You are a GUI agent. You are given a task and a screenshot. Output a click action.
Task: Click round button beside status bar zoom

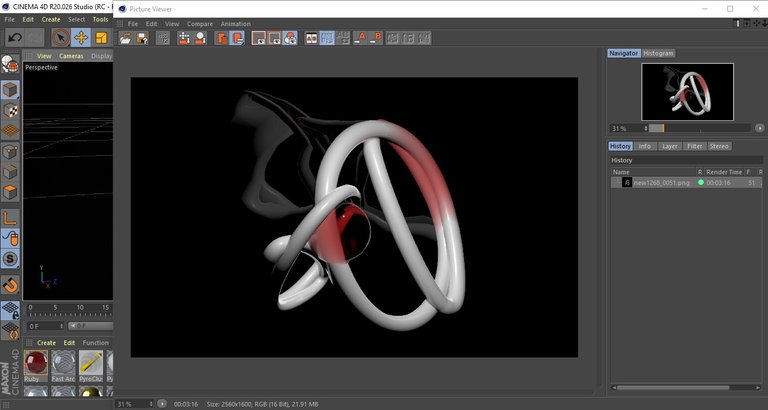point(162,404)
